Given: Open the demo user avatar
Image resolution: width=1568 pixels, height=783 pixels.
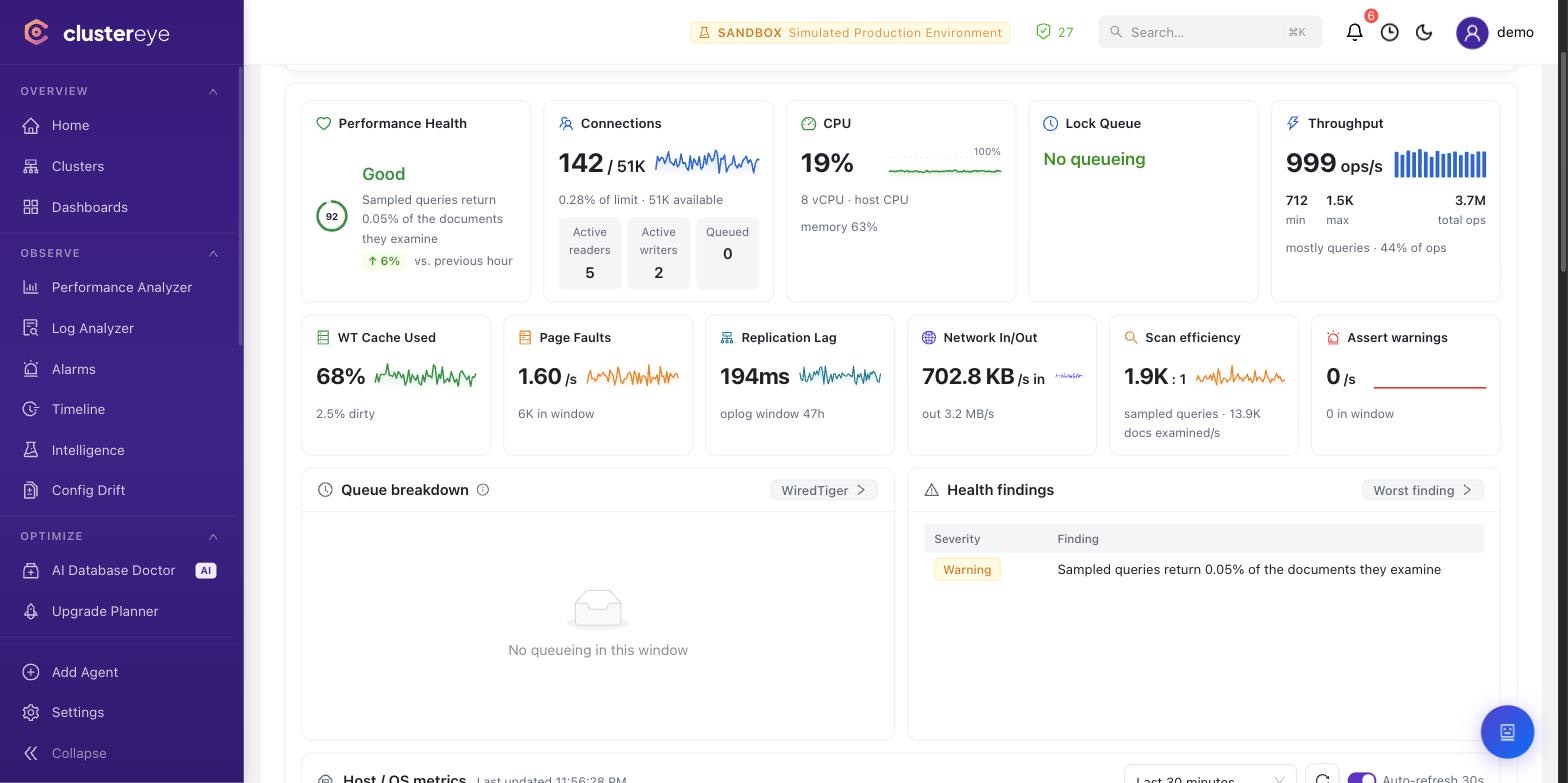Looking at the screenshot, I should coord(1472,32).
